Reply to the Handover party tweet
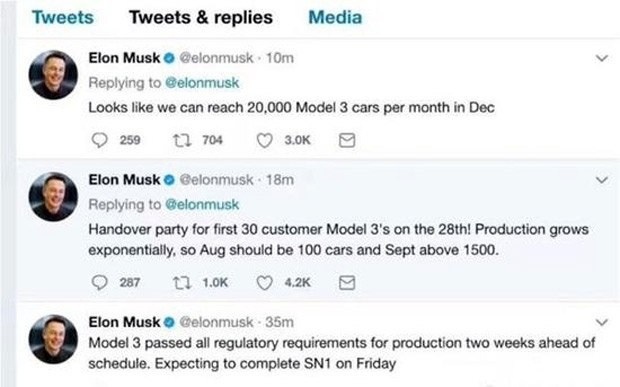 [x=99, y=282]
